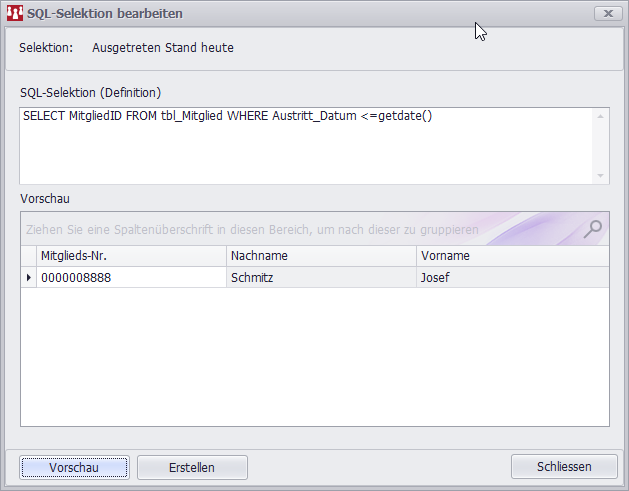Click into the SQL-Selektion definition text field
This screenshot has width=629, height=491.
[300, 145]
